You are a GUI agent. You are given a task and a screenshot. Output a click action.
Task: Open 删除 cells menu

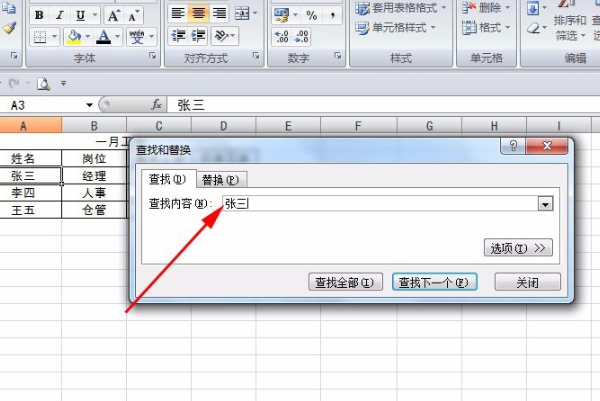[486, 7]
